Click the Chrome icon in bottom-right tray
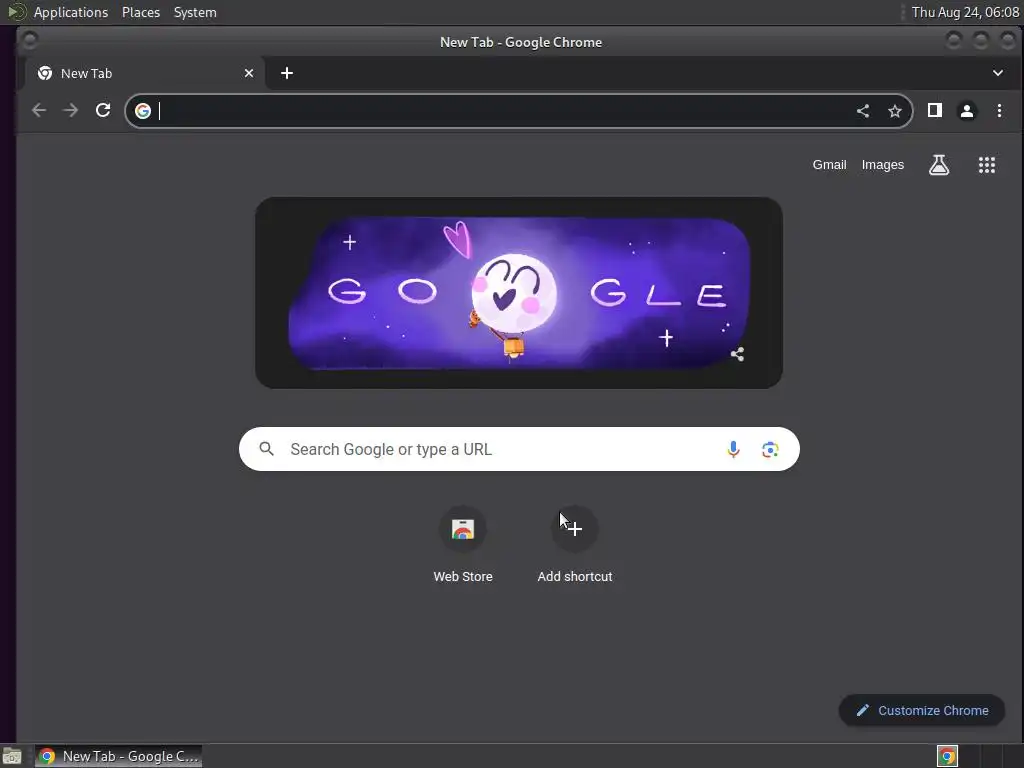 click(947, 756)
